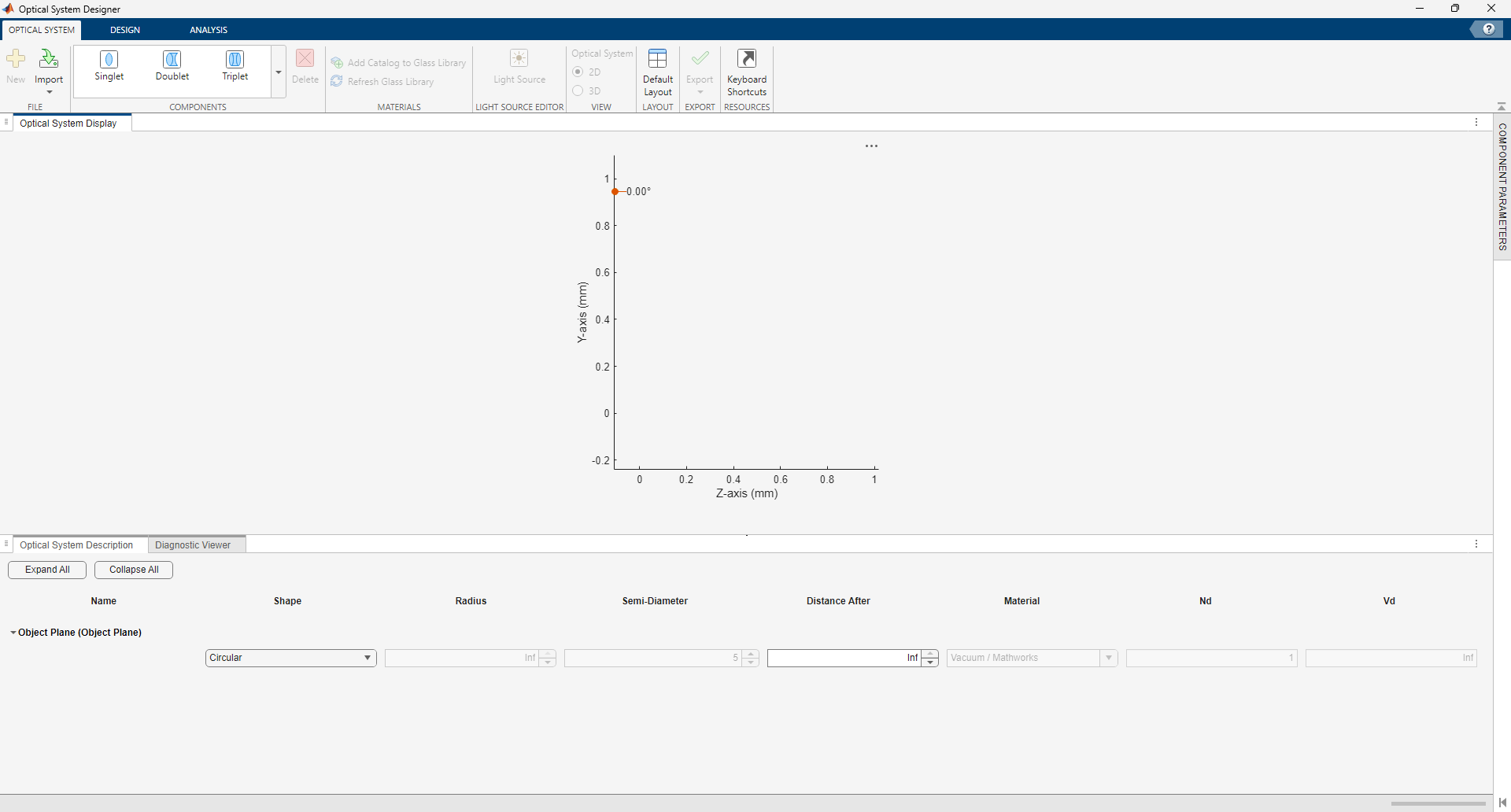Image resolution: width=1511 pixels, height=812 pixels.
Task: Switch to the ANALYSIS tab
Action: click(x=208, y=29)
